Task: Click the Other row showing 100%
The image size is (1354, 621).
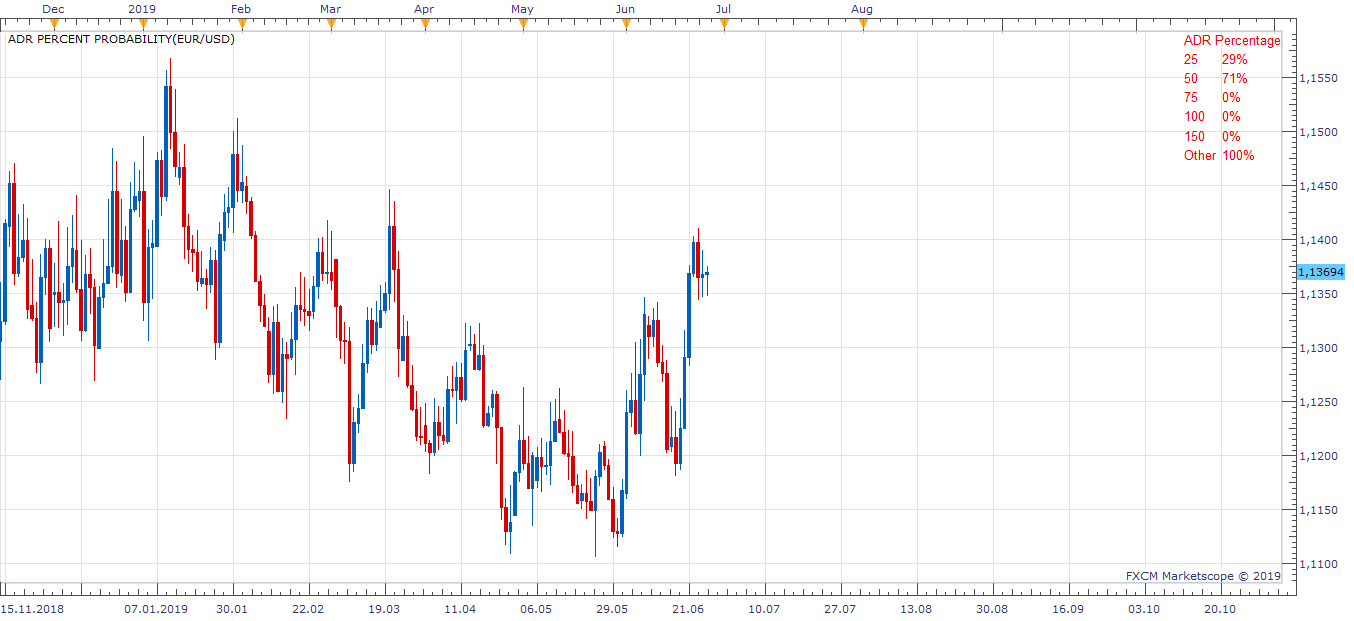Action: (1219, 155)
